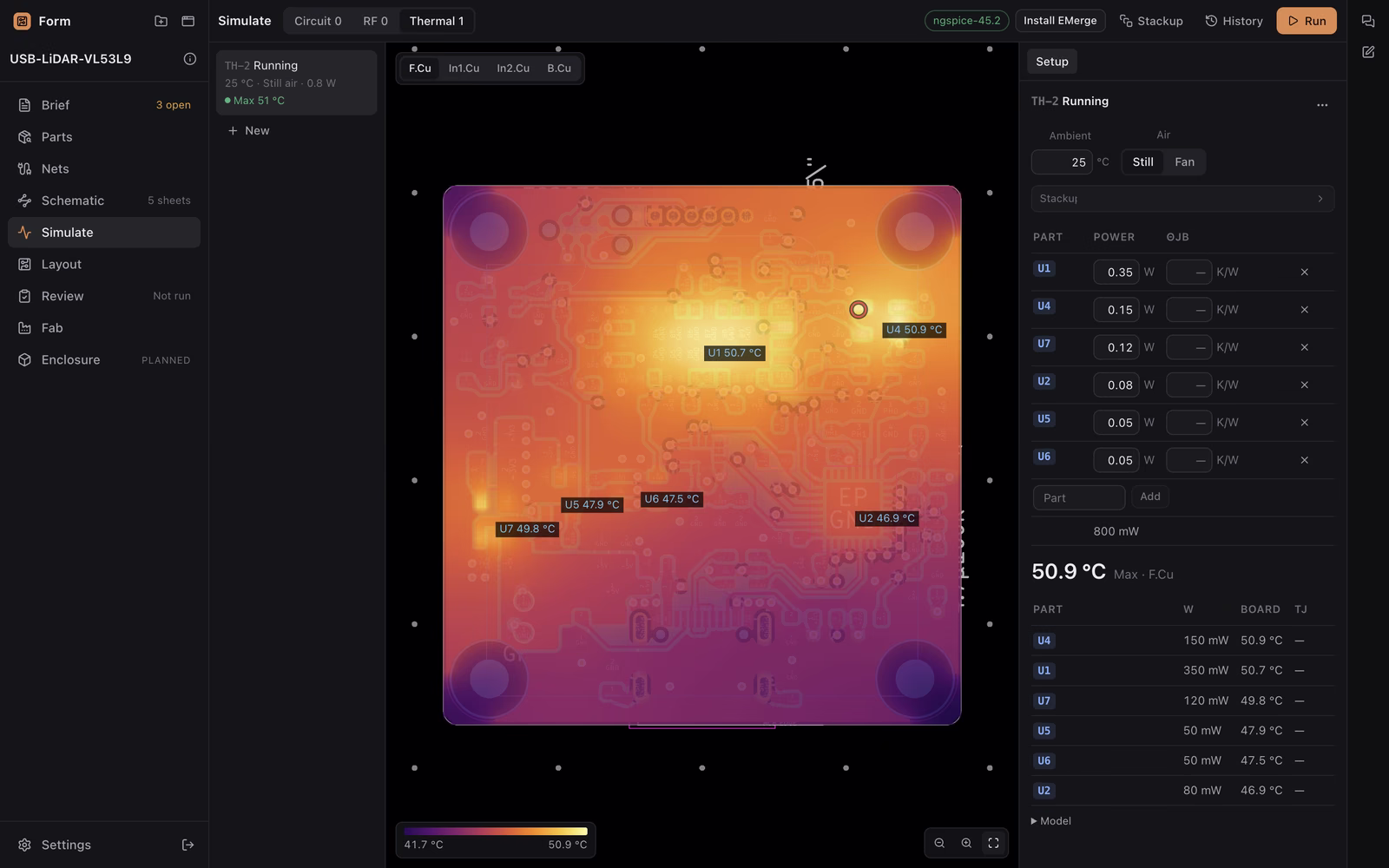Show the B.Cu layer
Image resolution: width=1389 pixels, height=868 pixels.
click(x=559, y=69)
